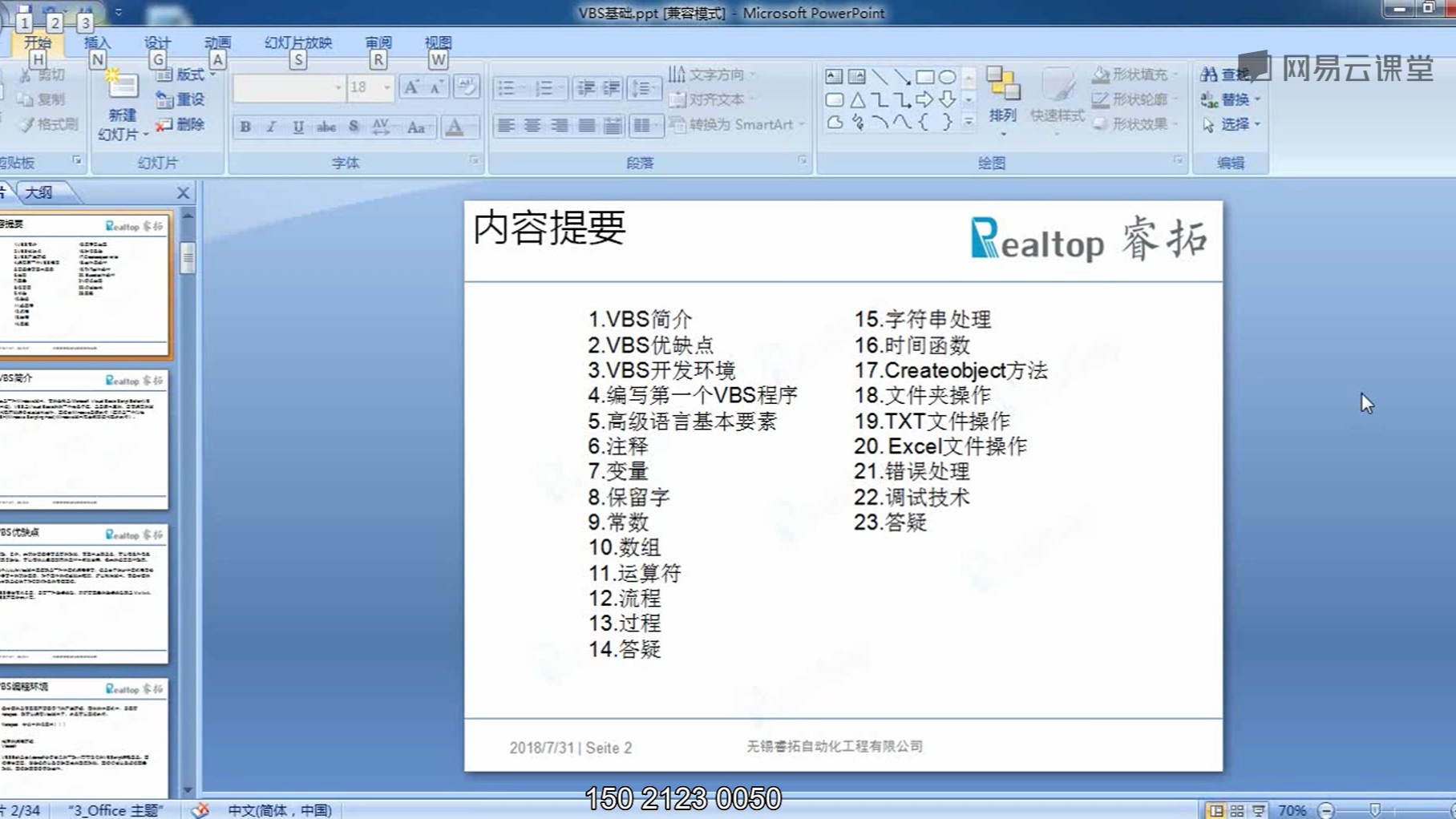Open the 排列 arrange menu

(1002, 102)
